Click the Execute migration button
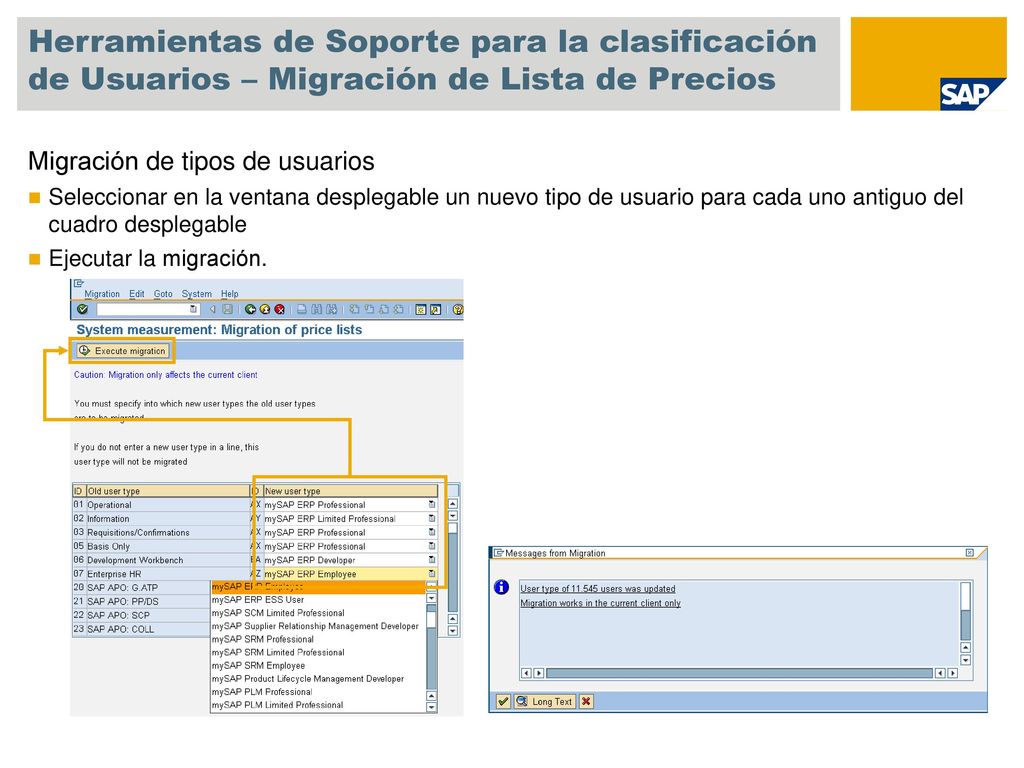Image resolution: width=1024 pixels, height=768 pixels. (123, 351)
